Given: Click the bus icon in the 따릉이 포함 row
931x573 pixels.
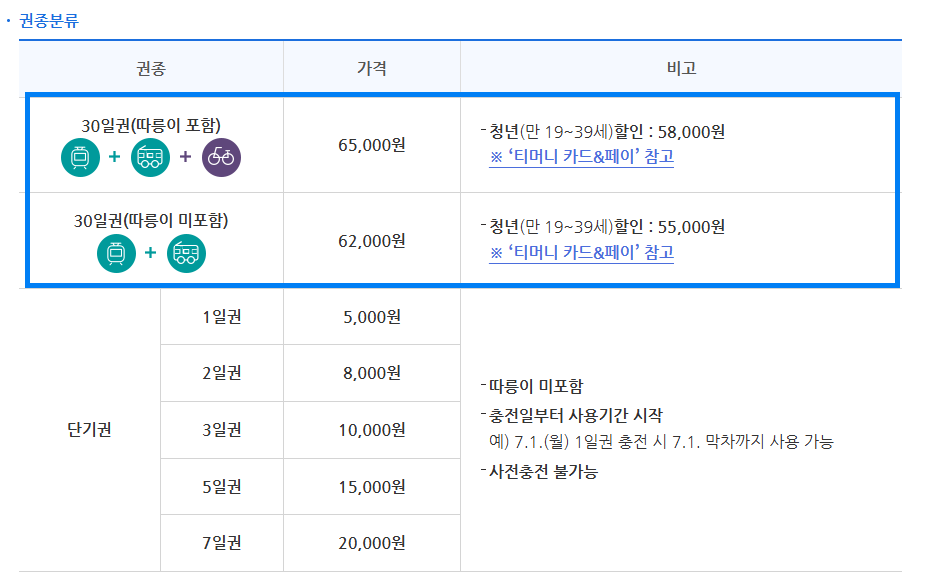Looking at the screenshot, I should 151,158.
